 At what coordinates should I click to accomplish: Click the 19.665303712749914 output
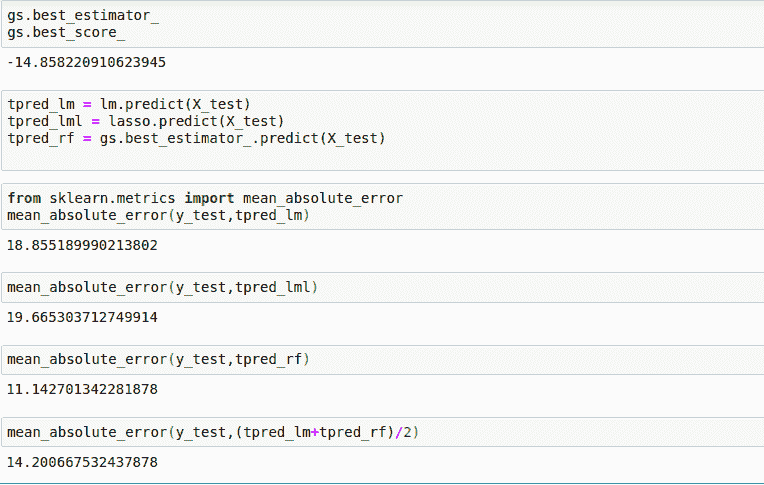tap(82, 317)
